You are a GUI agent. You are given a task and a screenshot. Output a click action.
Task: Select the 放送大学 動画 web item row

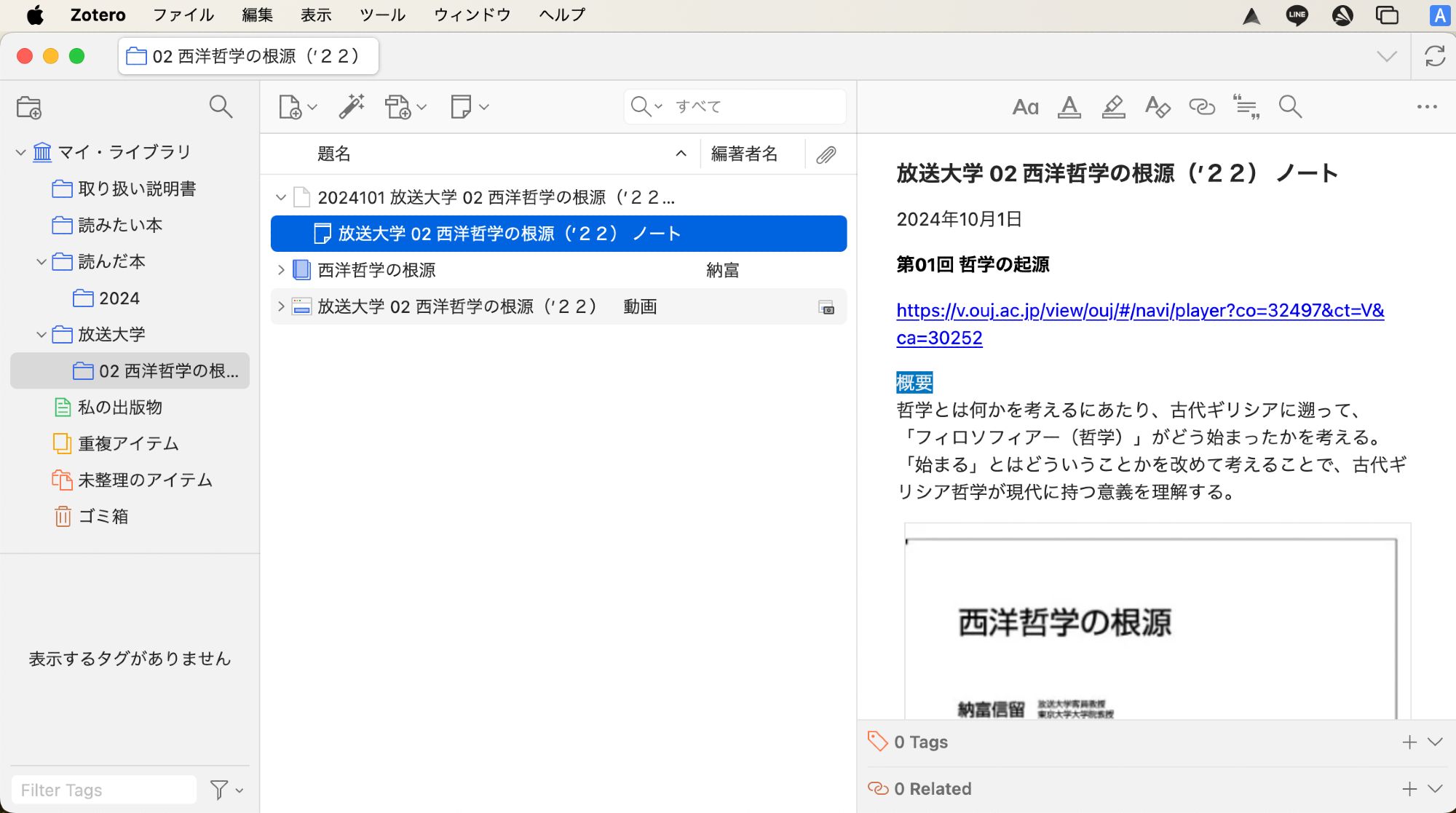[x=558, y=306]
